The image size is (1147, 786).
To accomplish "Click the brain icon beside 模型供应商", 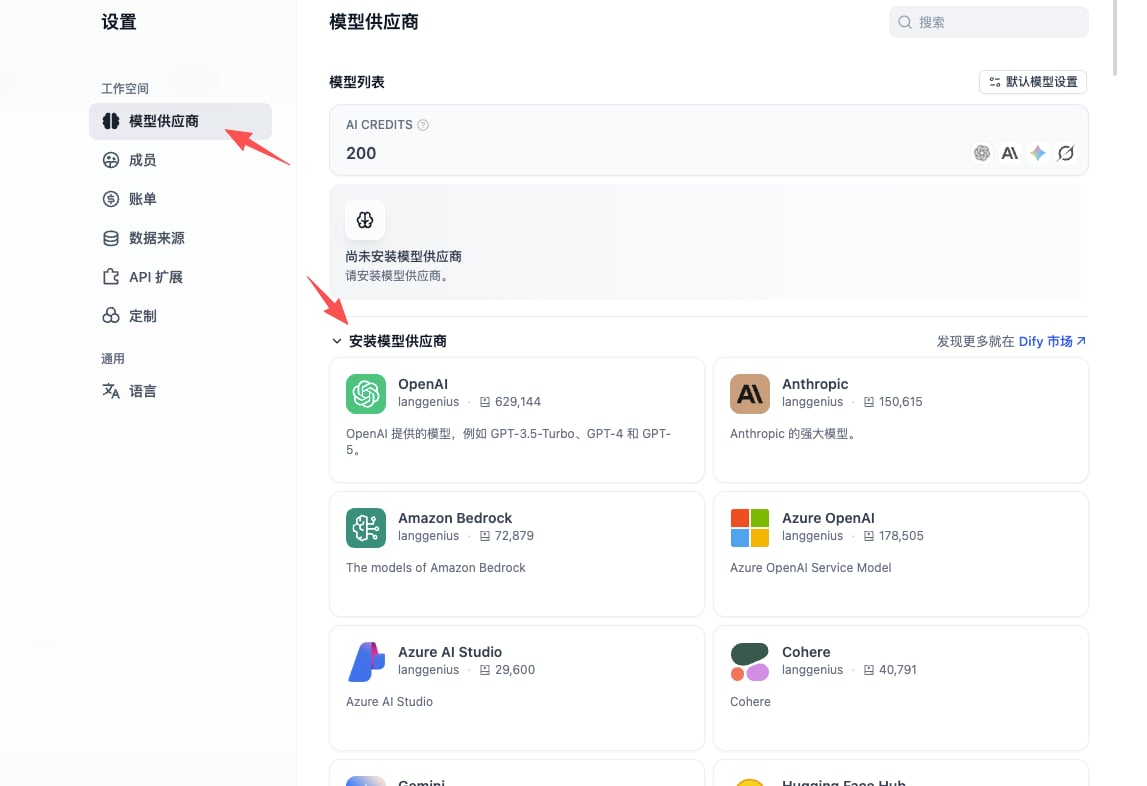I will pos(110,121).
